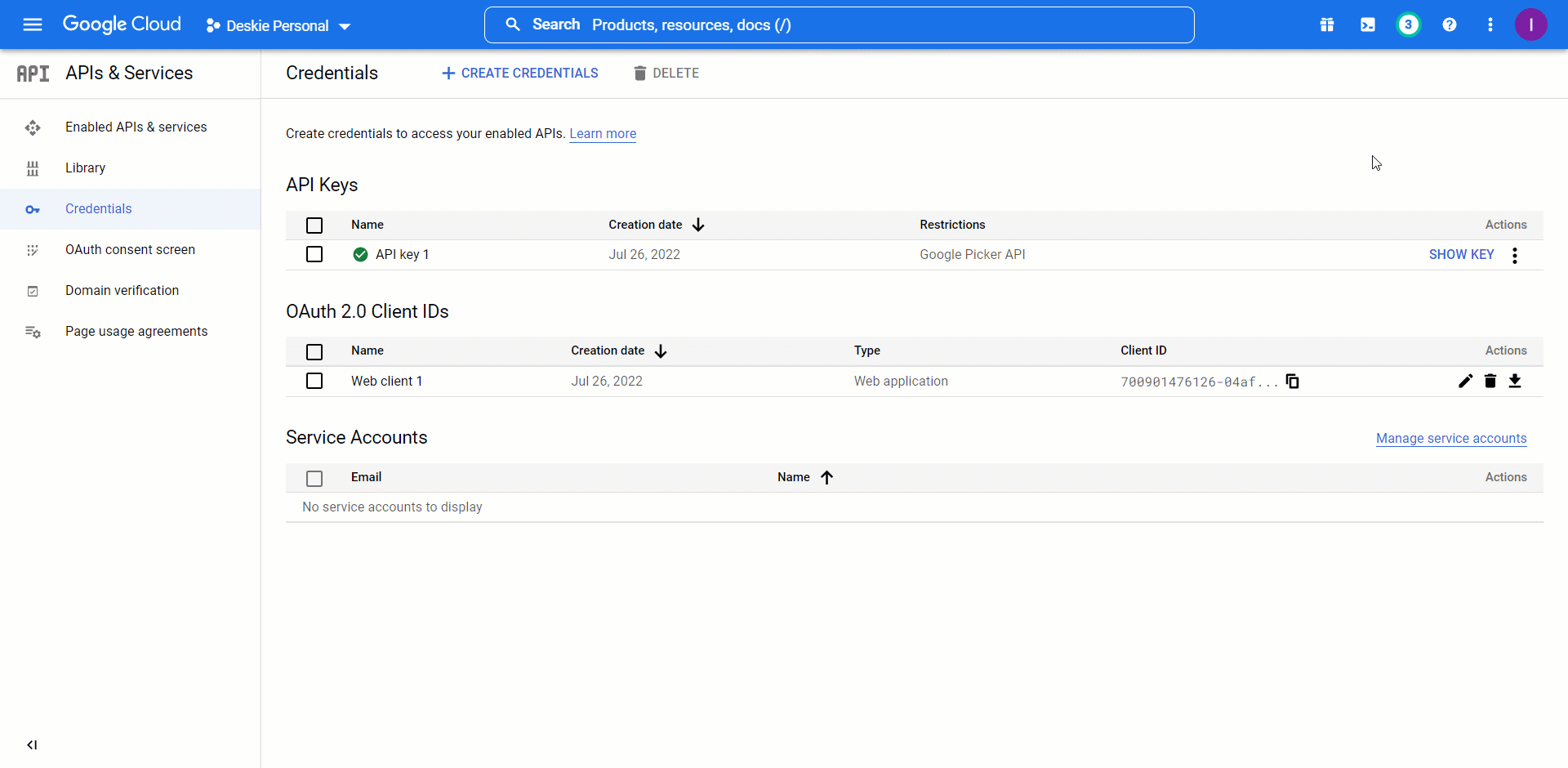1568x768 pixels.
Task: Click the OAuth consent screen icon
Action: pos(33,250)
